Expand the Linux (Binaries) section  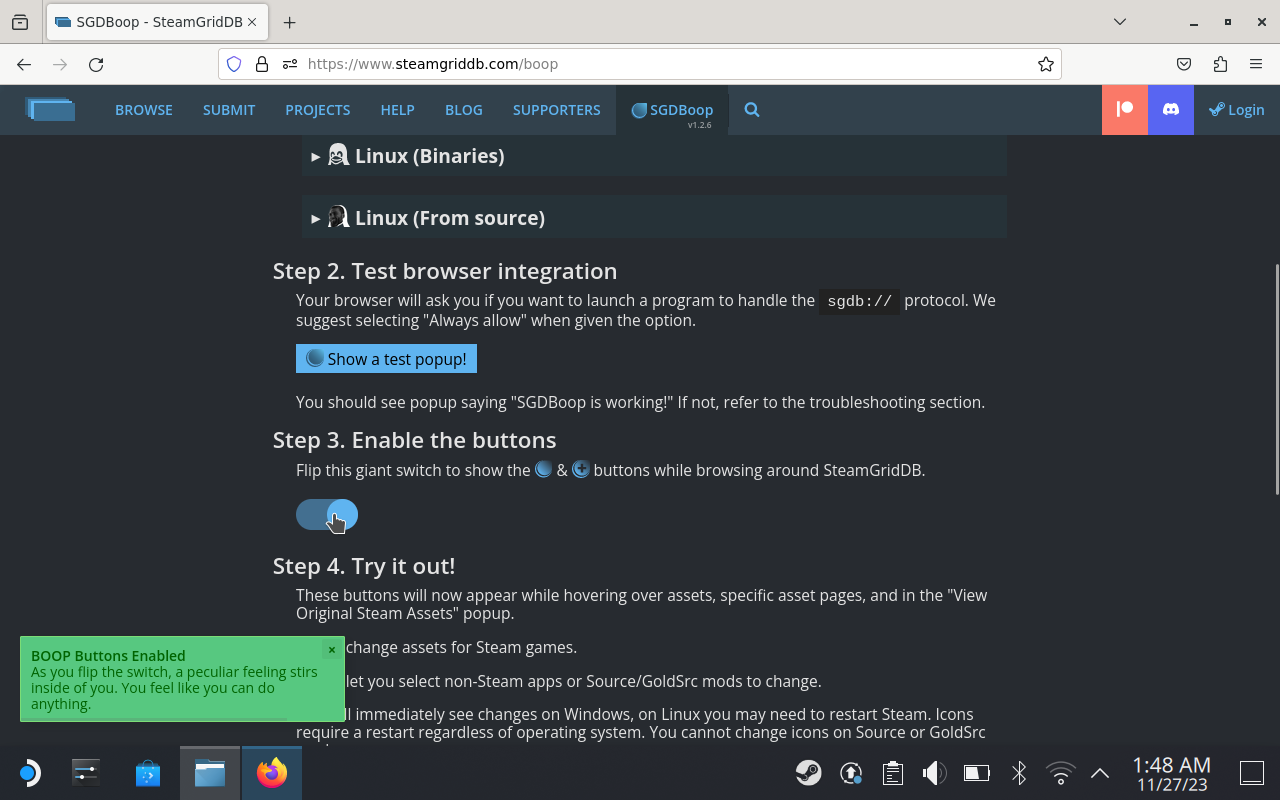(654, 156)
